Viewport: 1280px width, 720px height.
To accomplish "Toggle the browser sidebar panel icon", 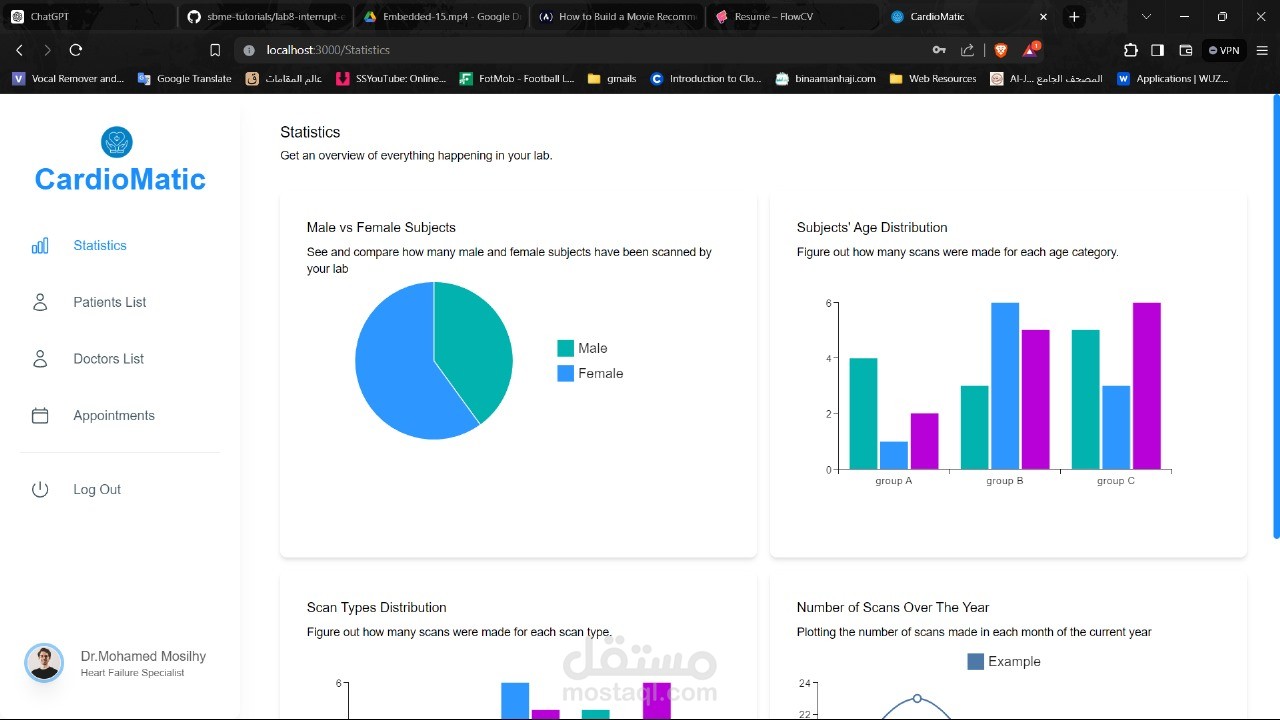I will click(1158, 50).
